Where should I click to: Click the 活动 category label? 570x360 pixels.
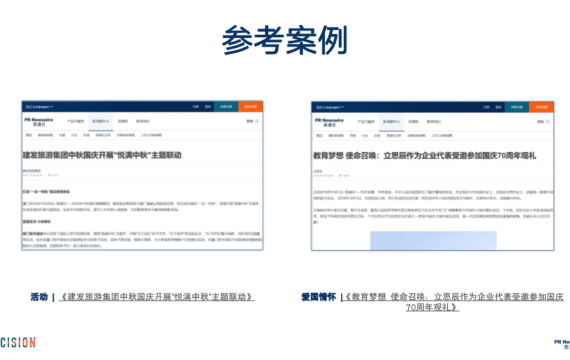pyautogui.click(x=39, y=297)
